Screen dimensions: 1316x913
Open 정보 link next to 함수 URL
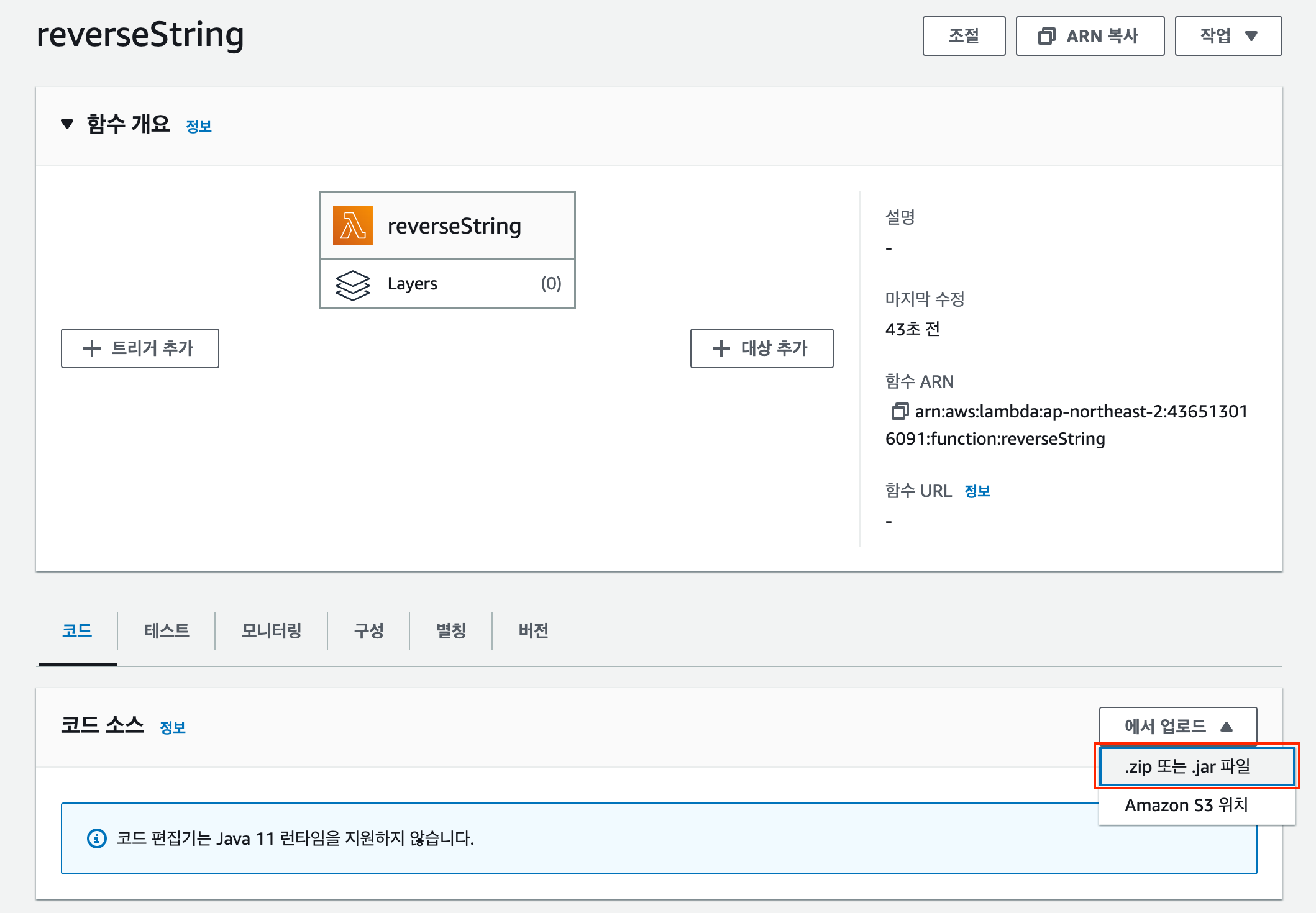[x=977, y=491]
